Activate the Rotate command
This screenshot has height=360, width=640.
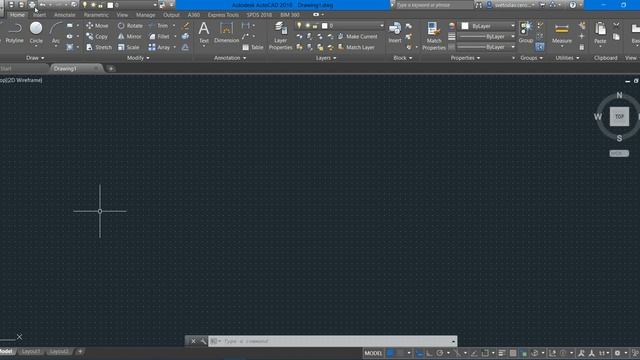[x=130, y=26]
